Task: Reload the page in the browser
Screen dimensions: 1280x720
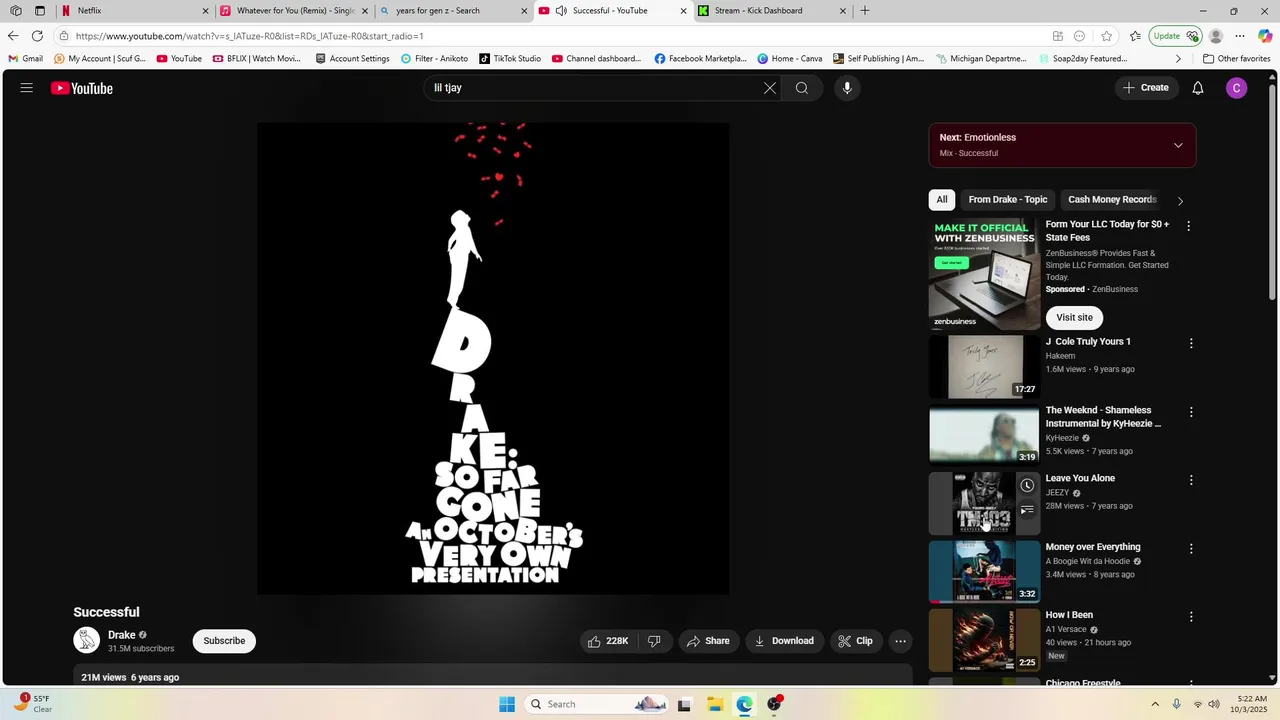Action: tap(37, 36)
